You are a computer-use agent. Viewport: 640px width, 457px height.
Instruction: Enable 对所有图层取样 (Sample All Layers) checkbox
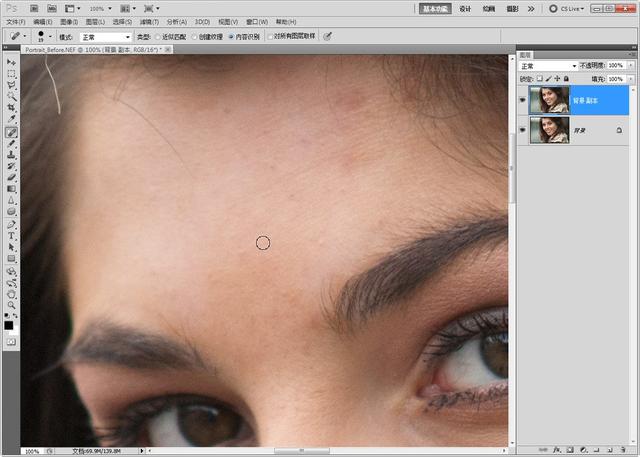(x=270, y=36)
